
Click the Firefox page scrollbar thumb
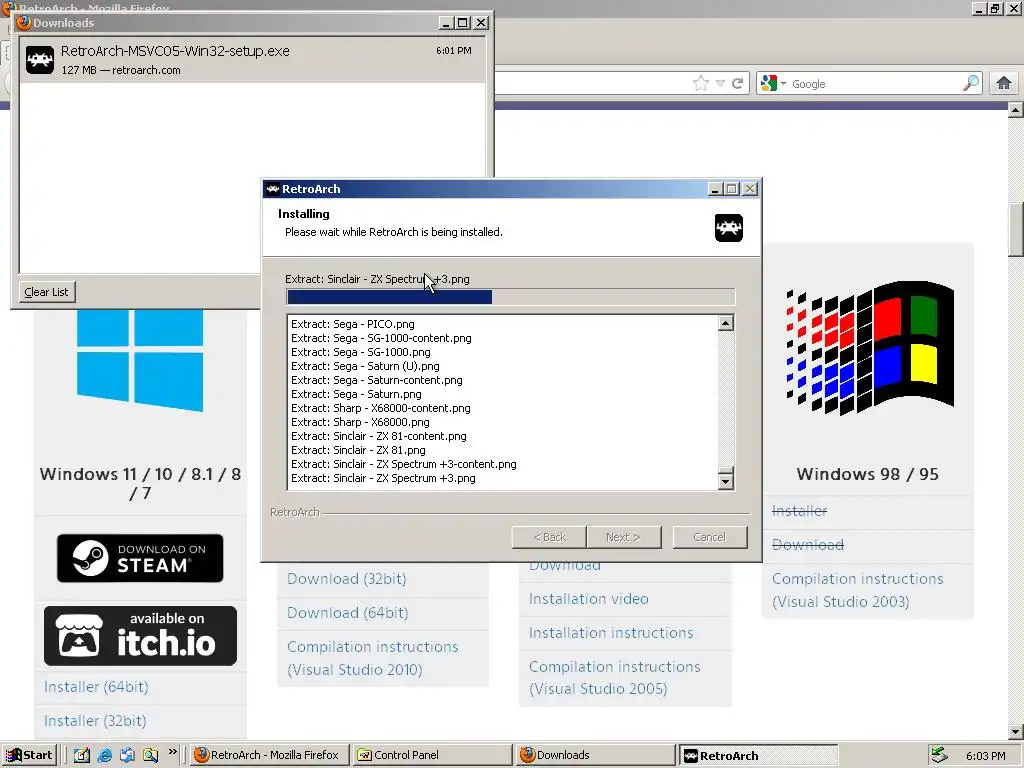[1015, 230]
